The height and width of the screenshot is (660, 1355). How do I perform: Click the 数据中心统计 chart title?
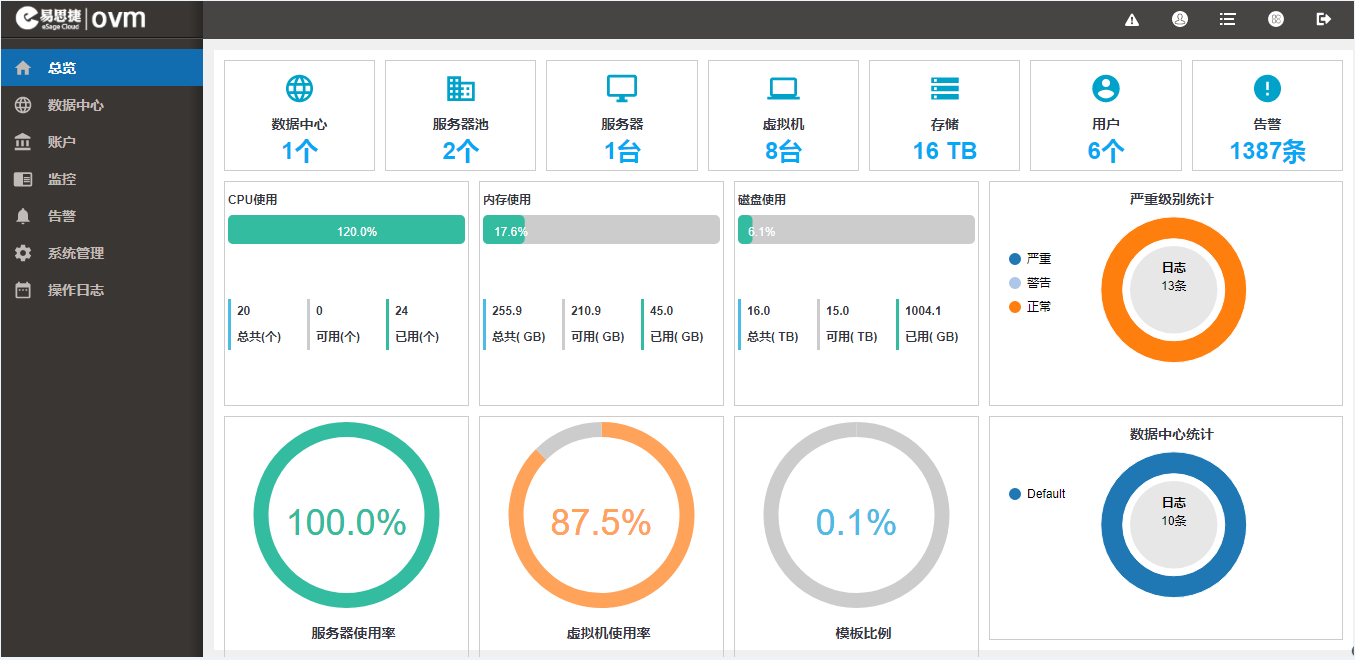(x=1172, y=434)
